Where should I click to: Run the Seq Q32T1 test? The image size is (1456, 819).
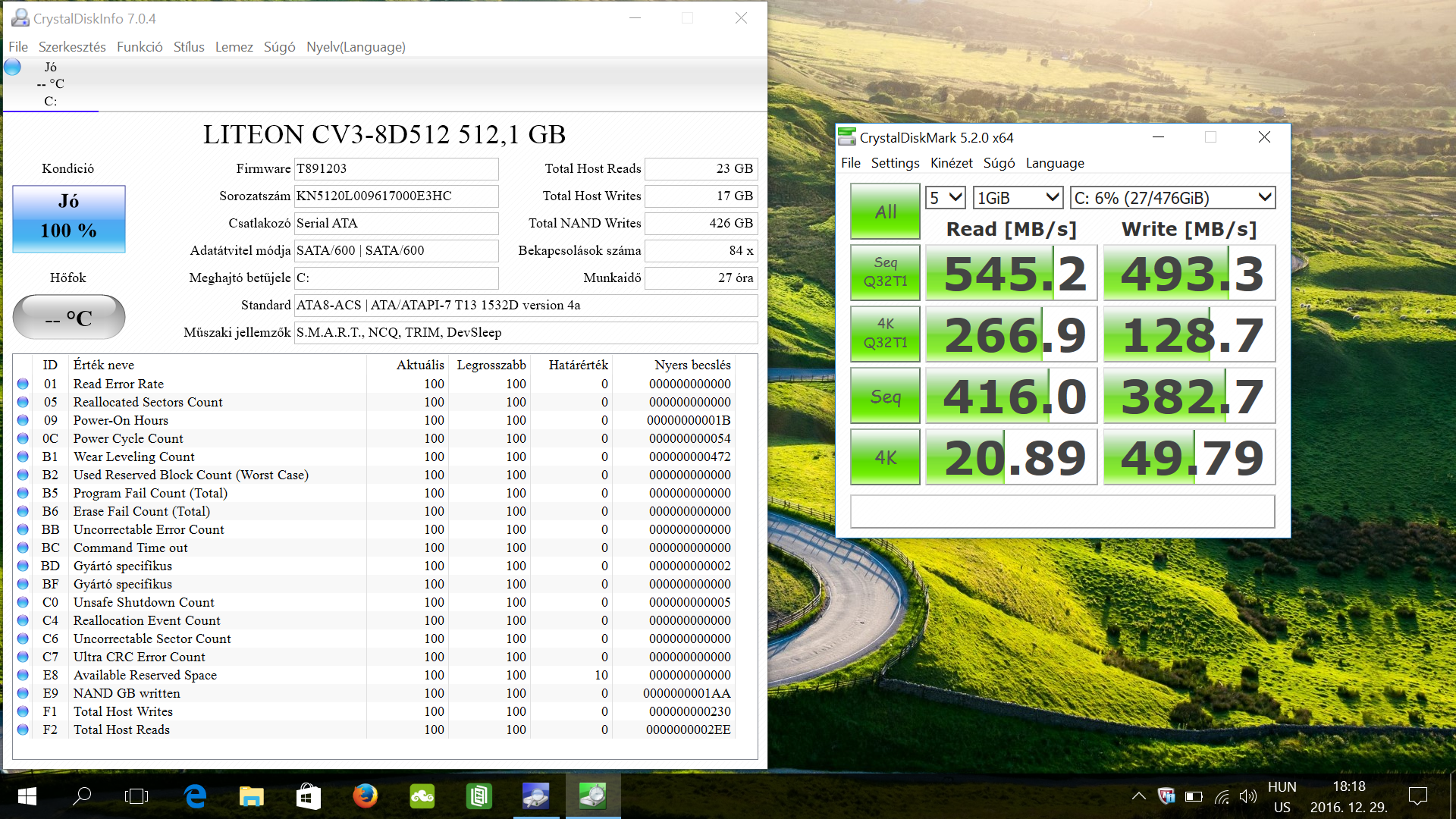point(885,272)
